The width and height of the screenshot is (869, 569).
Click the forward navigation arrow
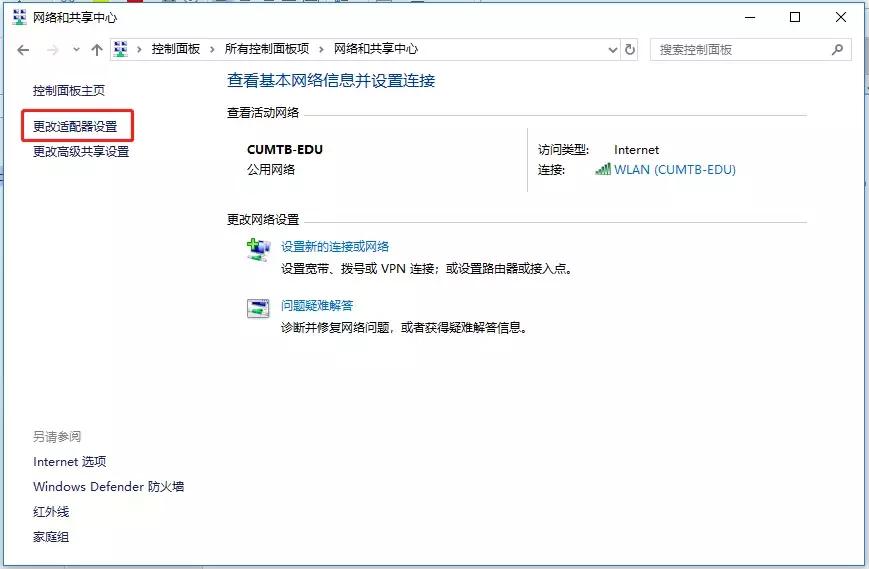tap(53, 50)
